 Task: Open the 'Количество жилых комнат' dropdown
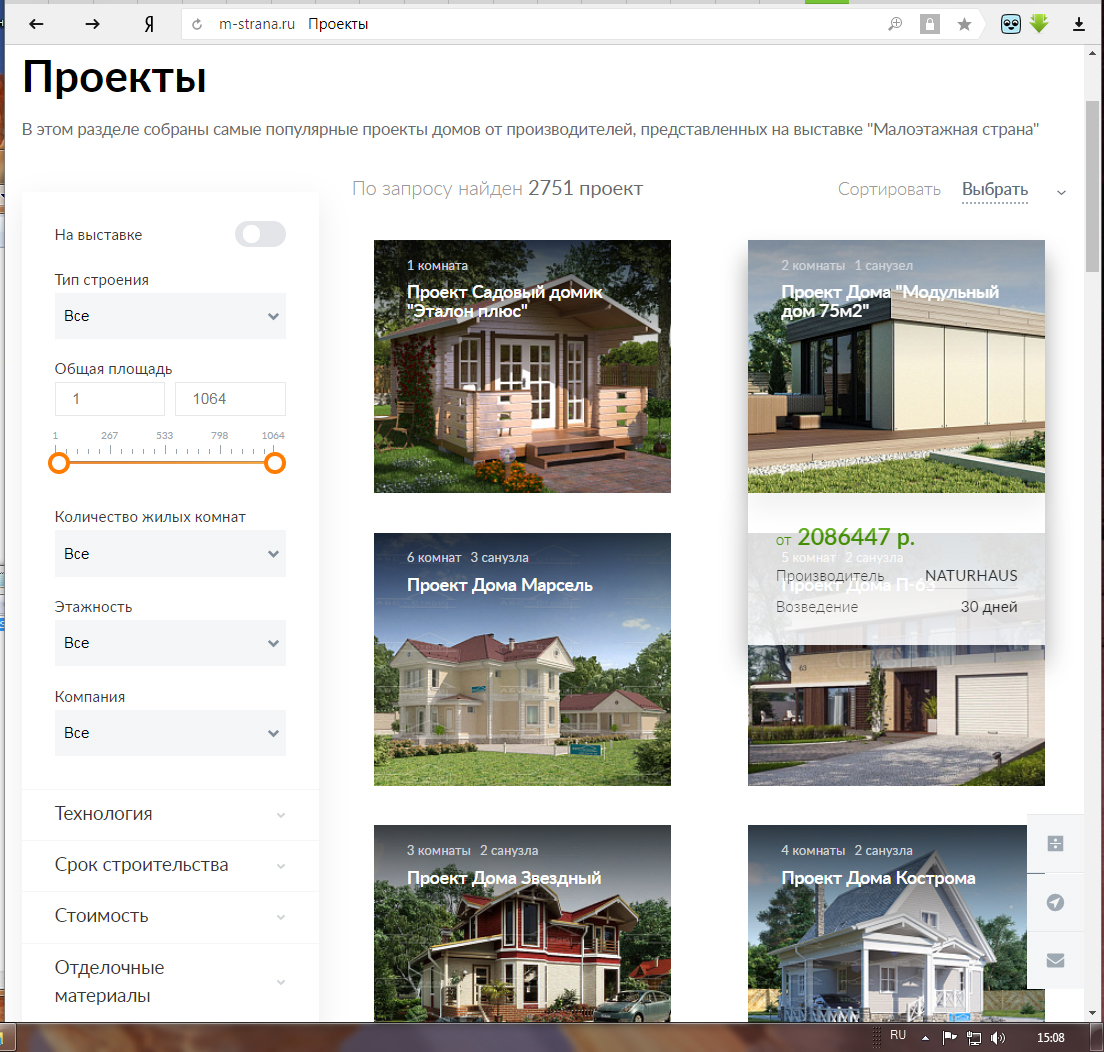coord(170,553)
